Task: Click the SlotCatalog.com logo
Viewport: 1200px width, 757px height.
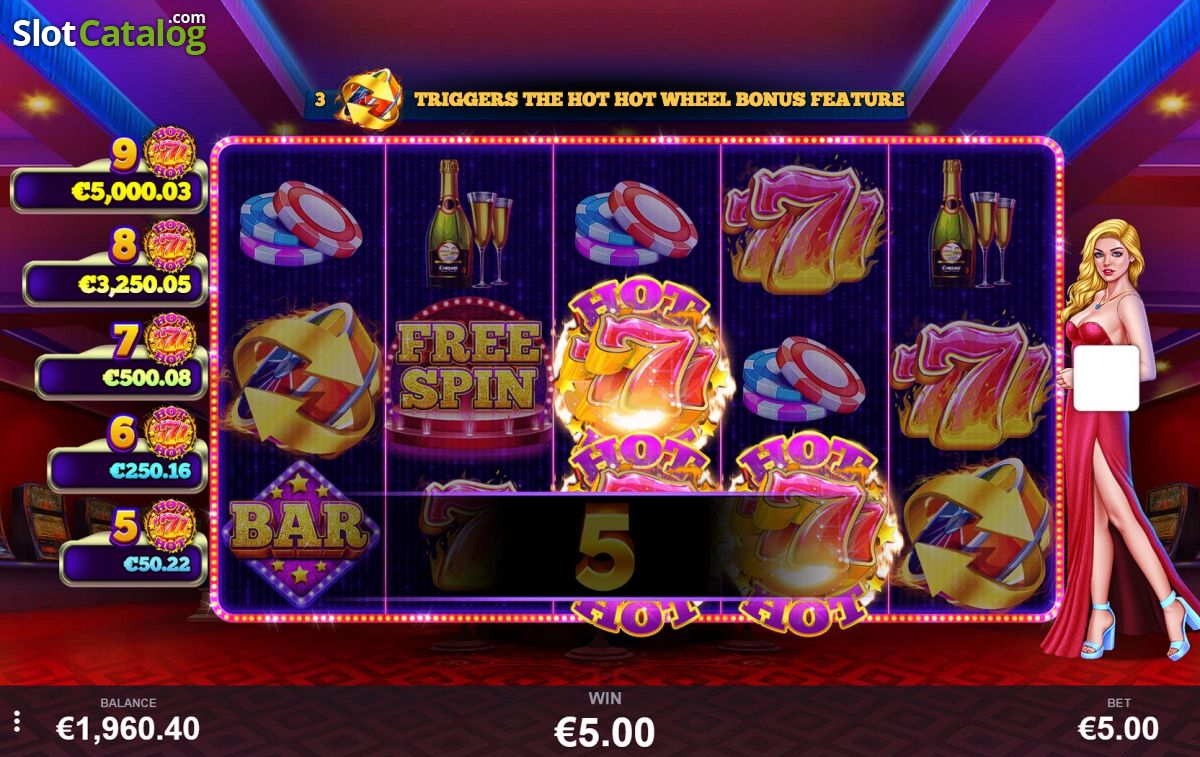Action: [109, 33]
